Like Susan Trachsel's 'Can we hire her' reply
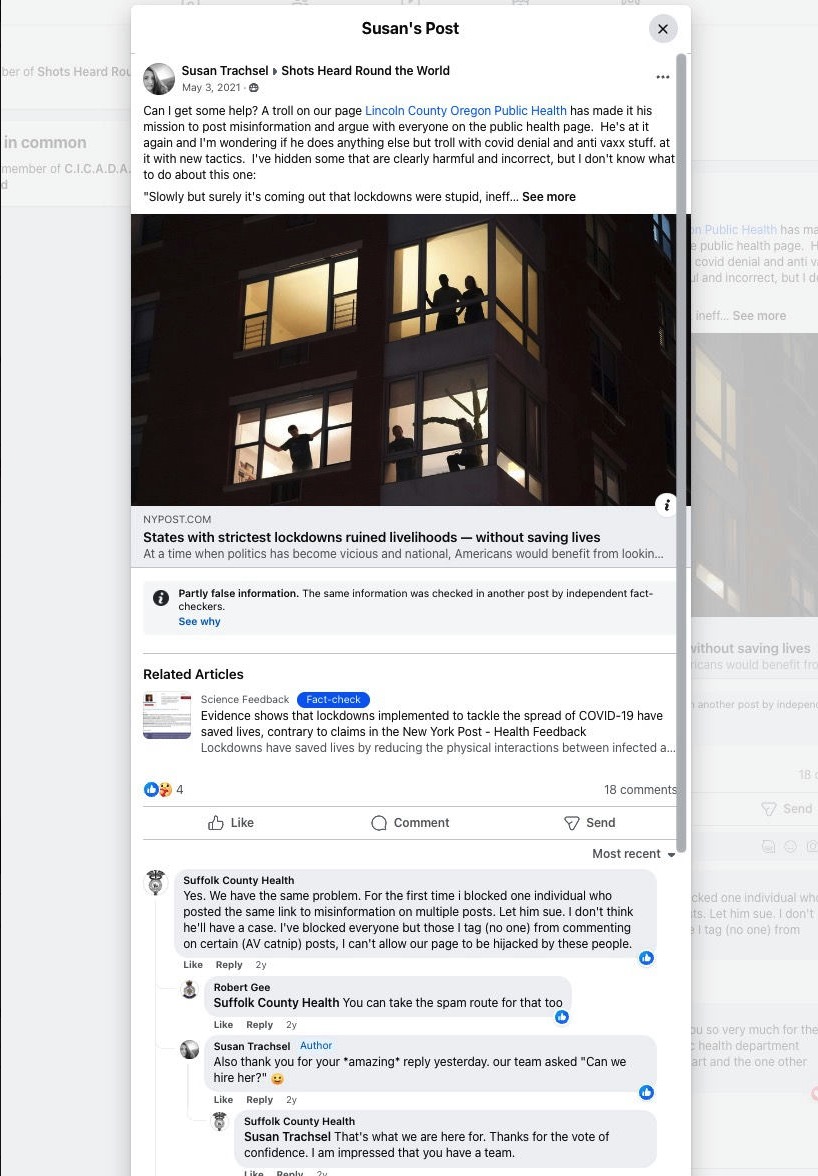Screen dimensions: 818x1176 point(223,1100)
